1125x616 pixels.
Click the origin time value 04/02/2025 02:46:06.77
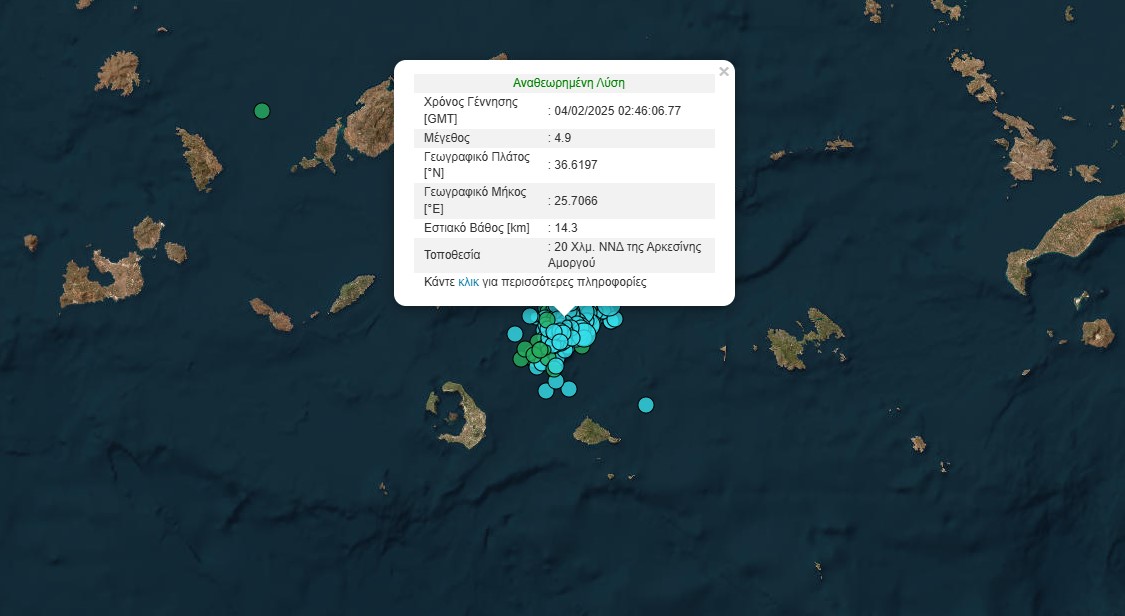pos(617,111)
